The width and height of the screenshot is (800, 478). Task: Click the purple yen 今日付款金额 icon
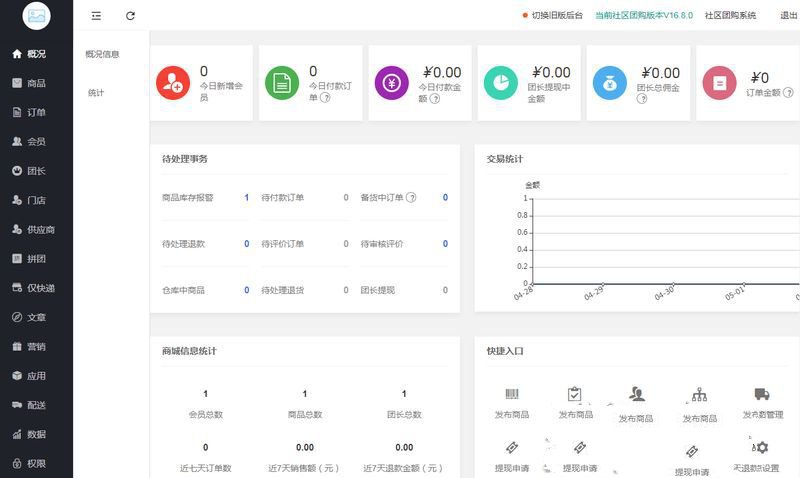[x=391, y=83]
